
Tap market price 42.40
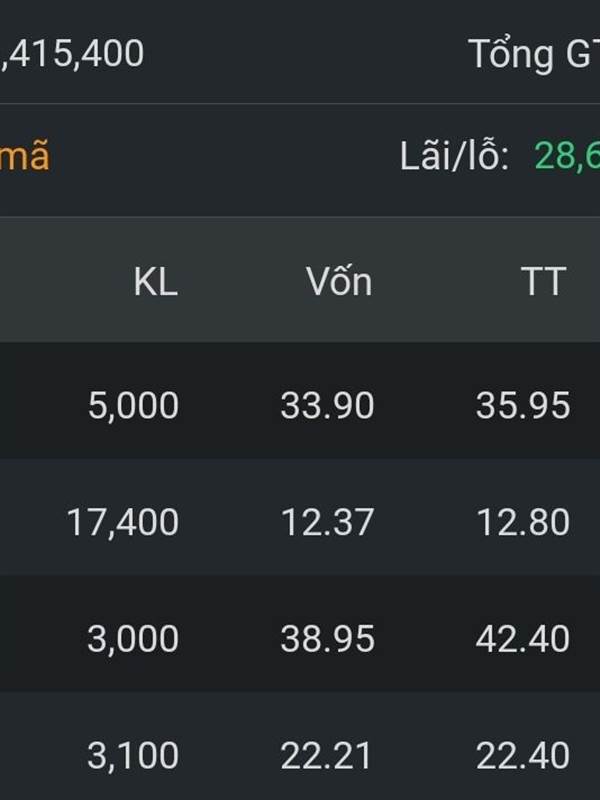523,639
